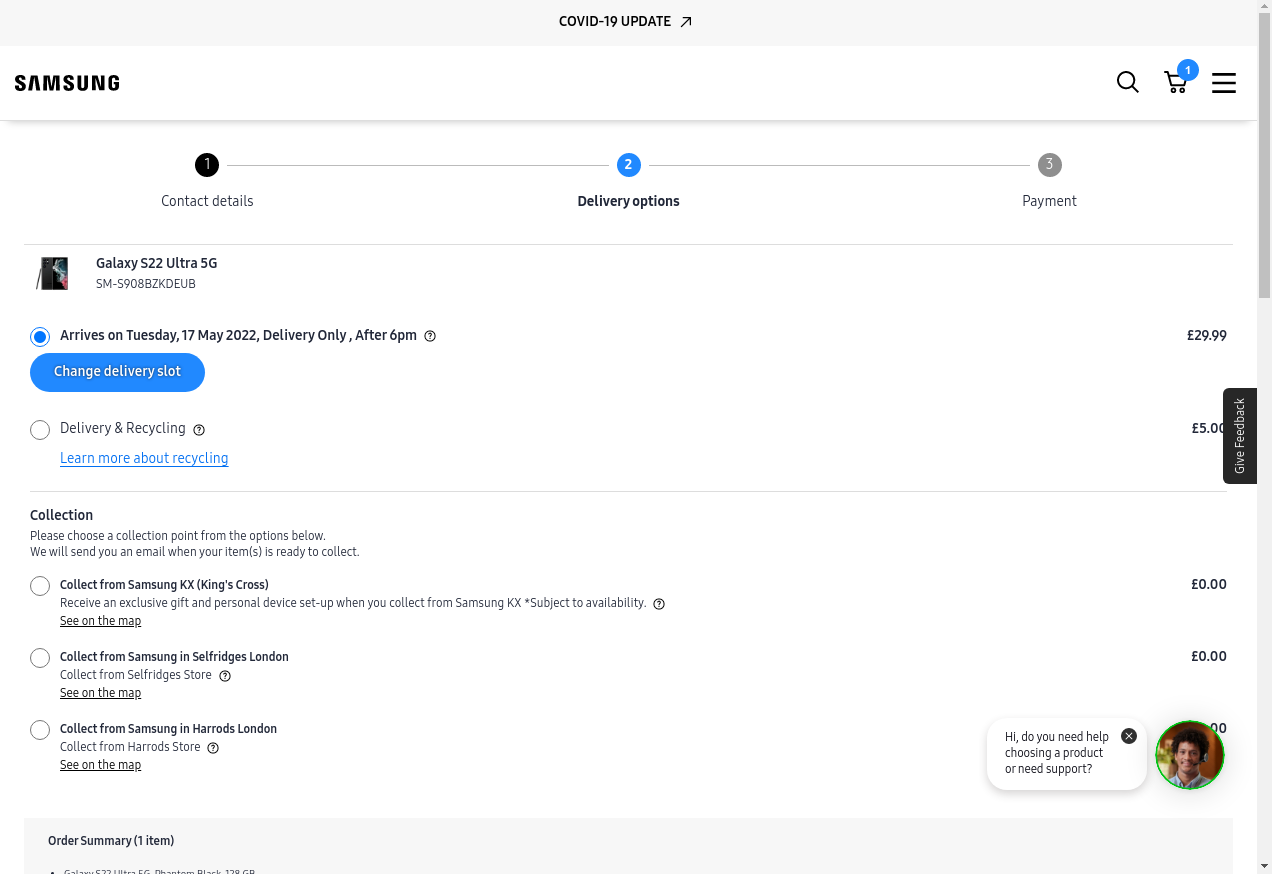
Task: Click the chat support agent avatar
Action: click(x=1190, y=755)
